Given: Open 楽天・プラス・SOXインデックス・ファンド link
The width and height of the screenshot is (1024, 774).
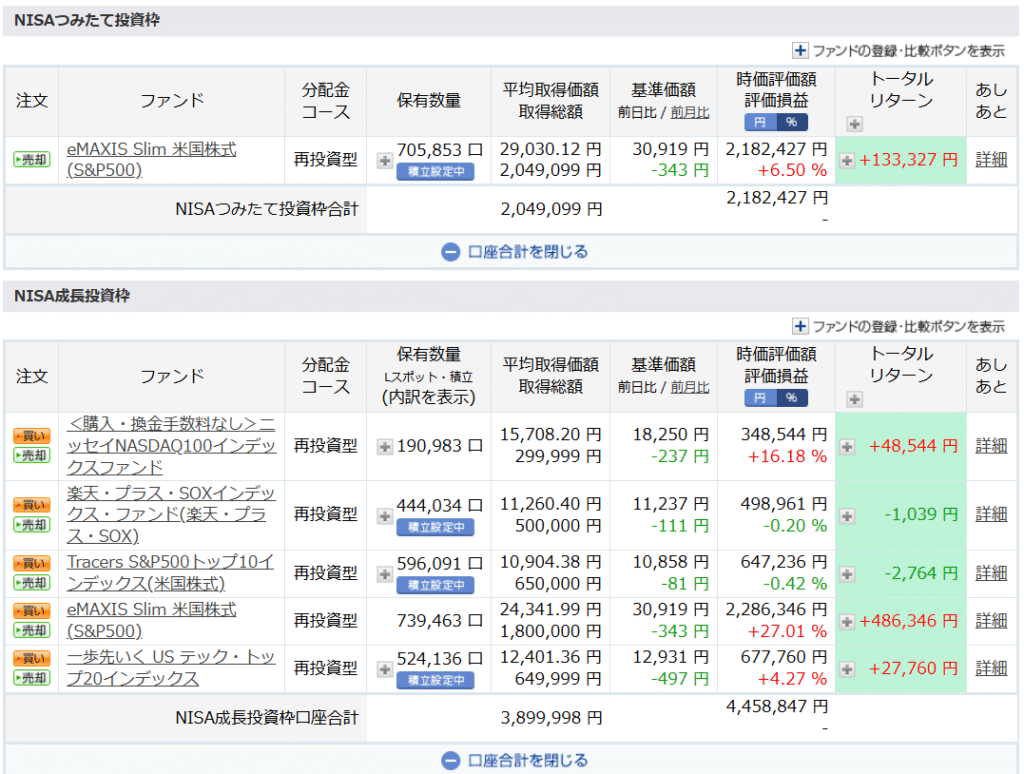Looking at the screenshot, I should pos(171,515).
